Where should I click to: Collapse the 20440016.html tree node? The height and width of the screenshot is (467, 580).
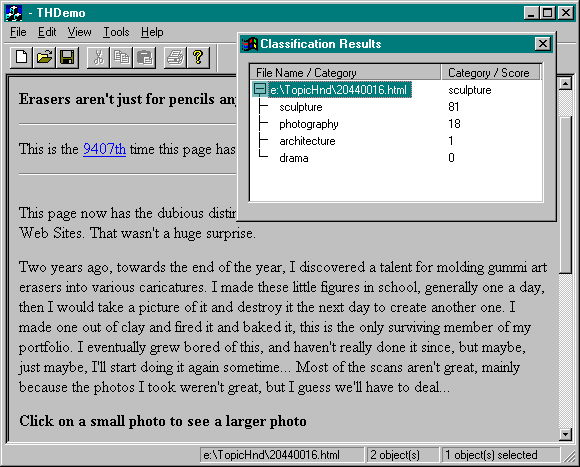tap(260, 89)
